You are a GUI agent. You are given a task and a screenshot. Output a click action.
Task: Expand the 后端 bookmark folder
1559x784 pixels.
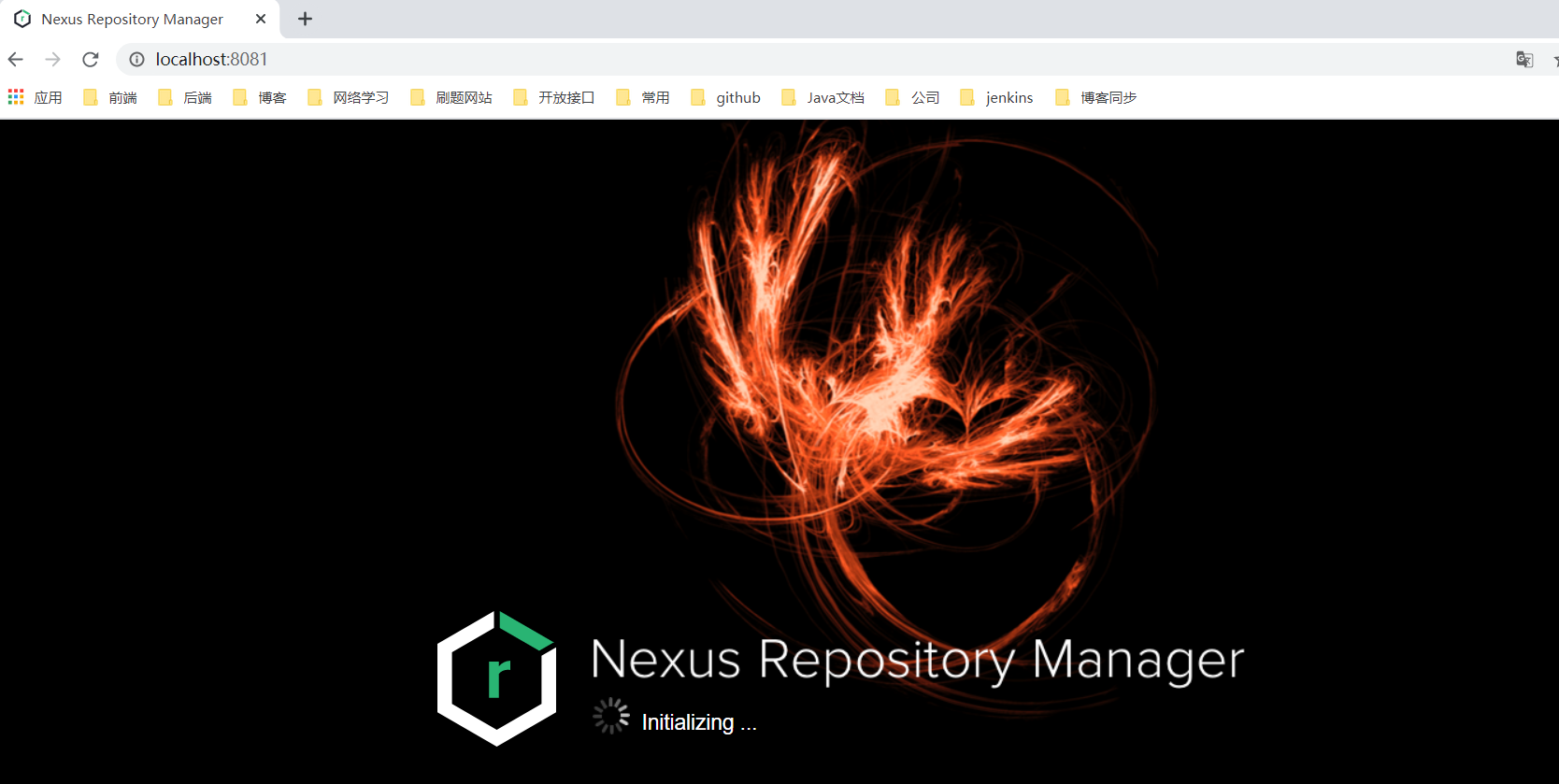click(186, 97)
